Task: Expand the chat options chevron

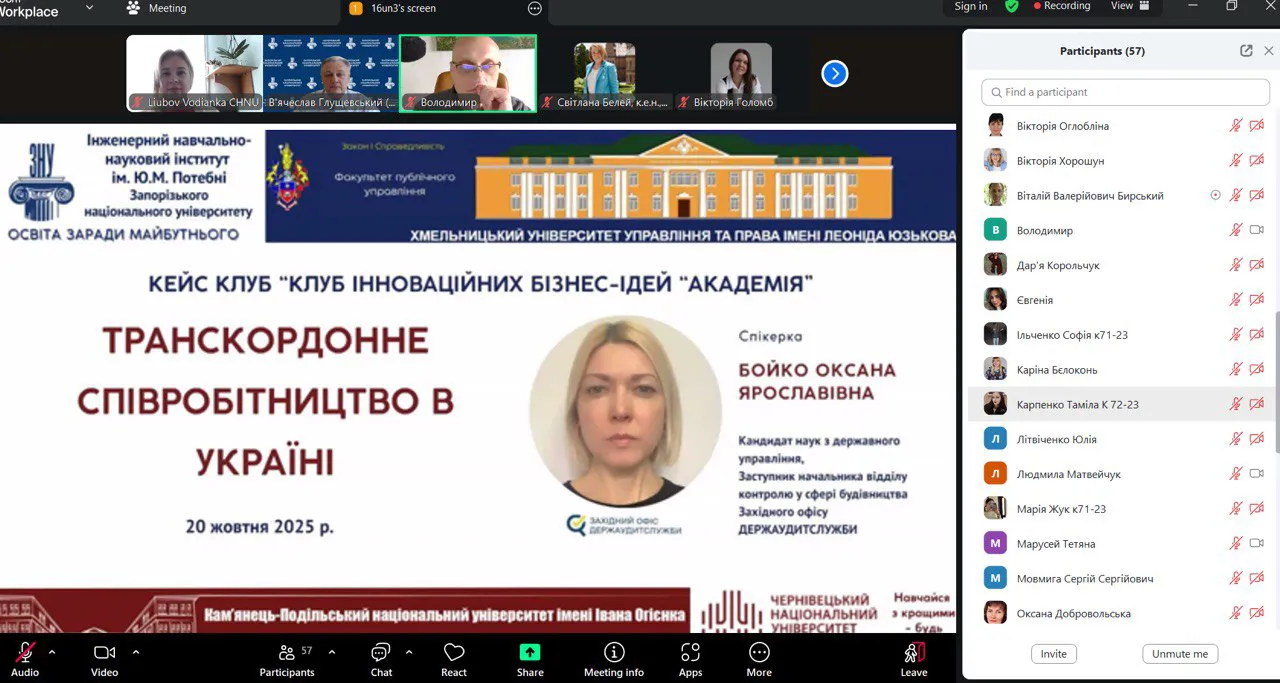Action: point(409,651)
